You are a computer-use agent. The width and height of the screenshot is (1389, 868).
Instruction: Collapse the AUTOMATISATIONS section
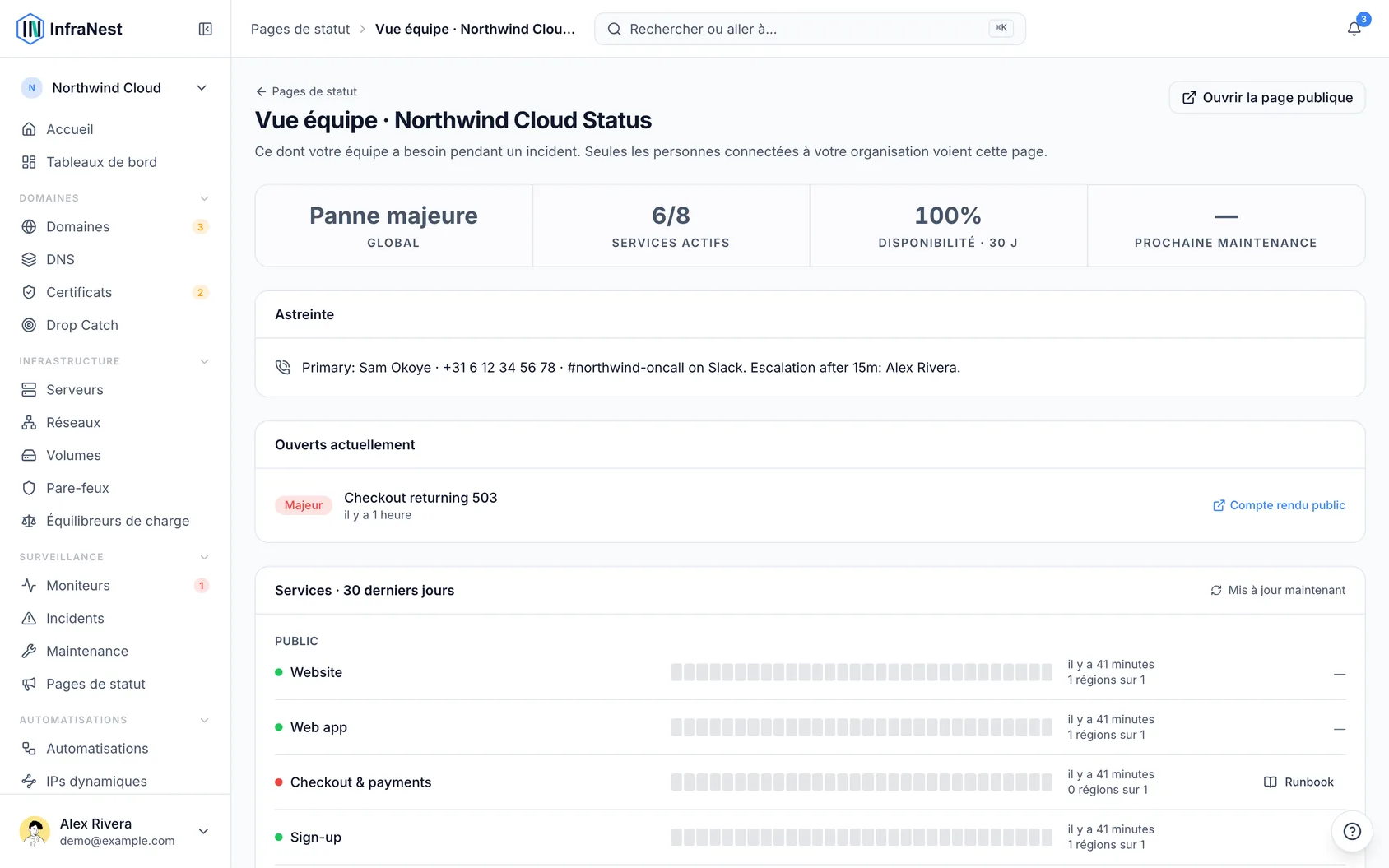click(204, 720)
